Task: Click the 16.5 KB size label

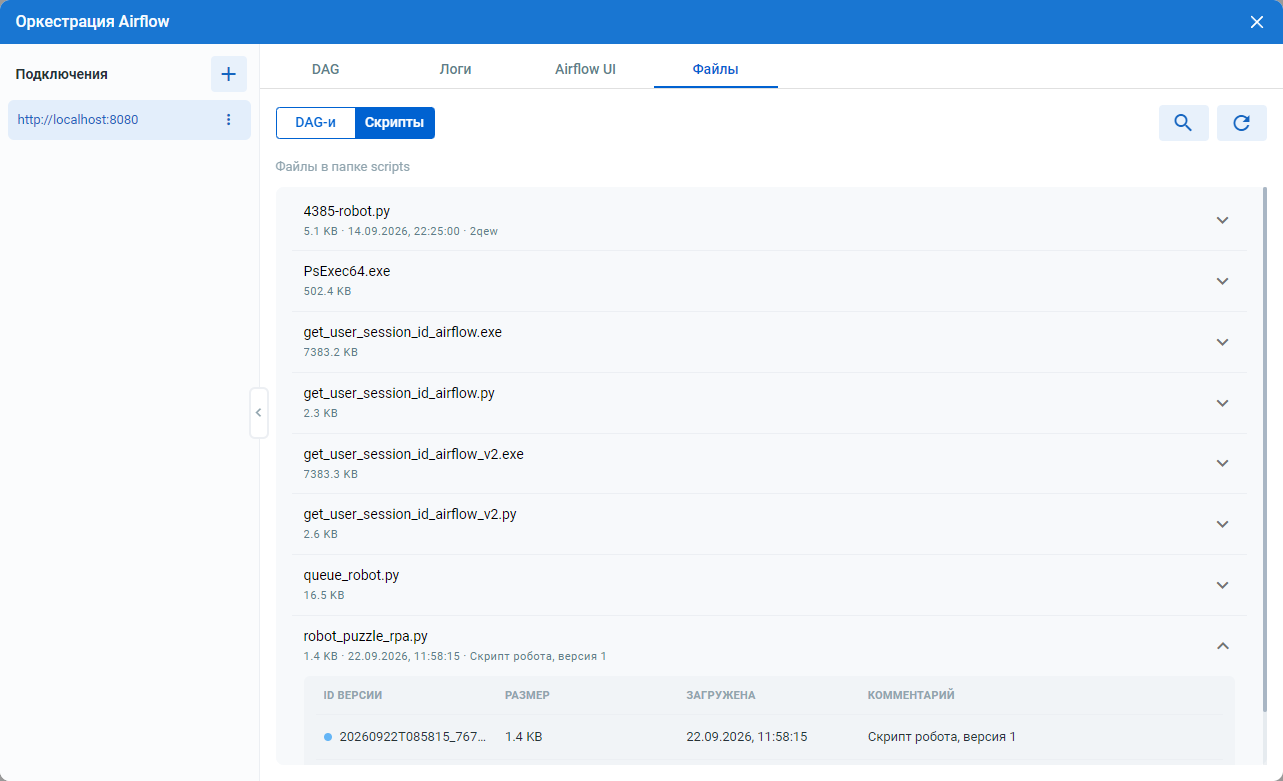Action: (x=324, y=595)
